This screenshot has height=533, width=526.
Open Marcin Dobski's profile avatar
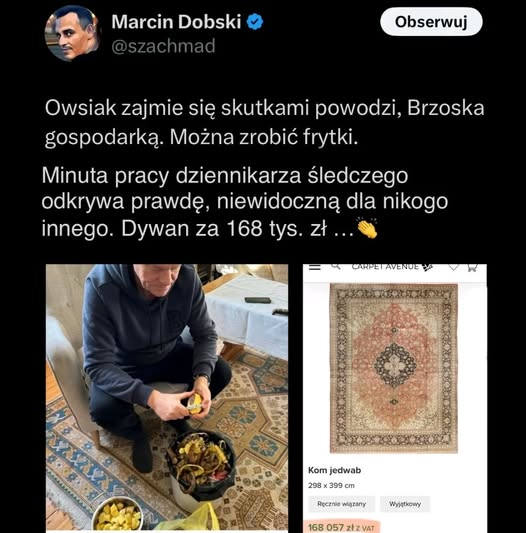pyautogui.click(x=72, y=33)
